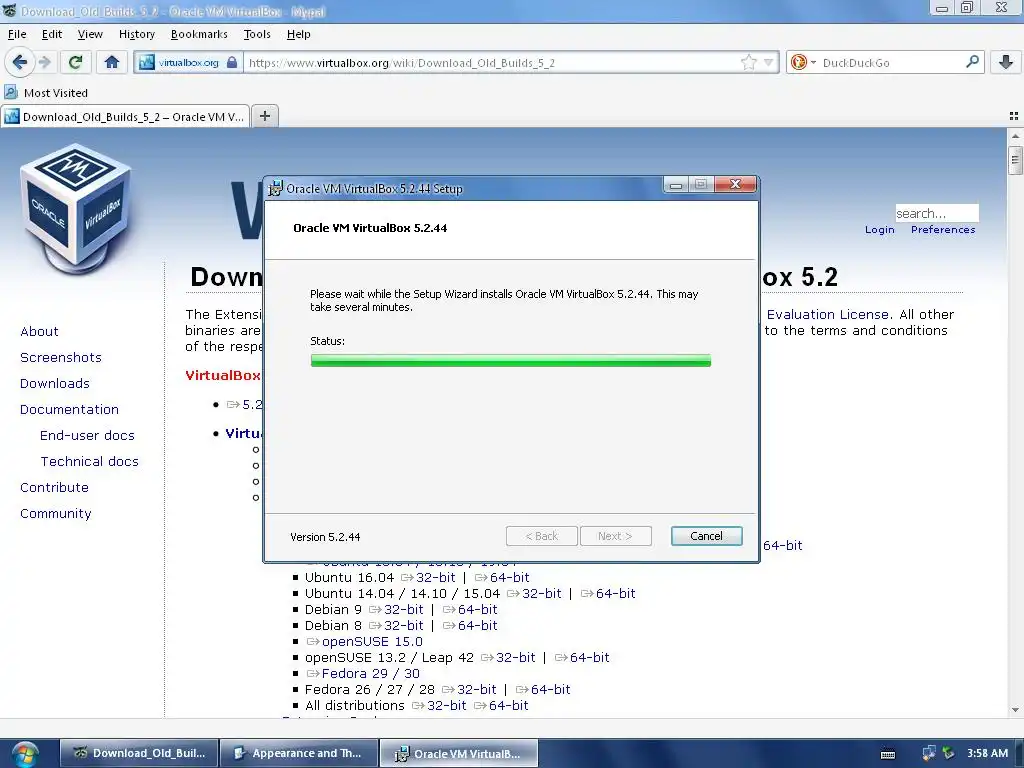1024x768 pixels.
Task: Open the About sidebar link
Action: tap(39, 331)
